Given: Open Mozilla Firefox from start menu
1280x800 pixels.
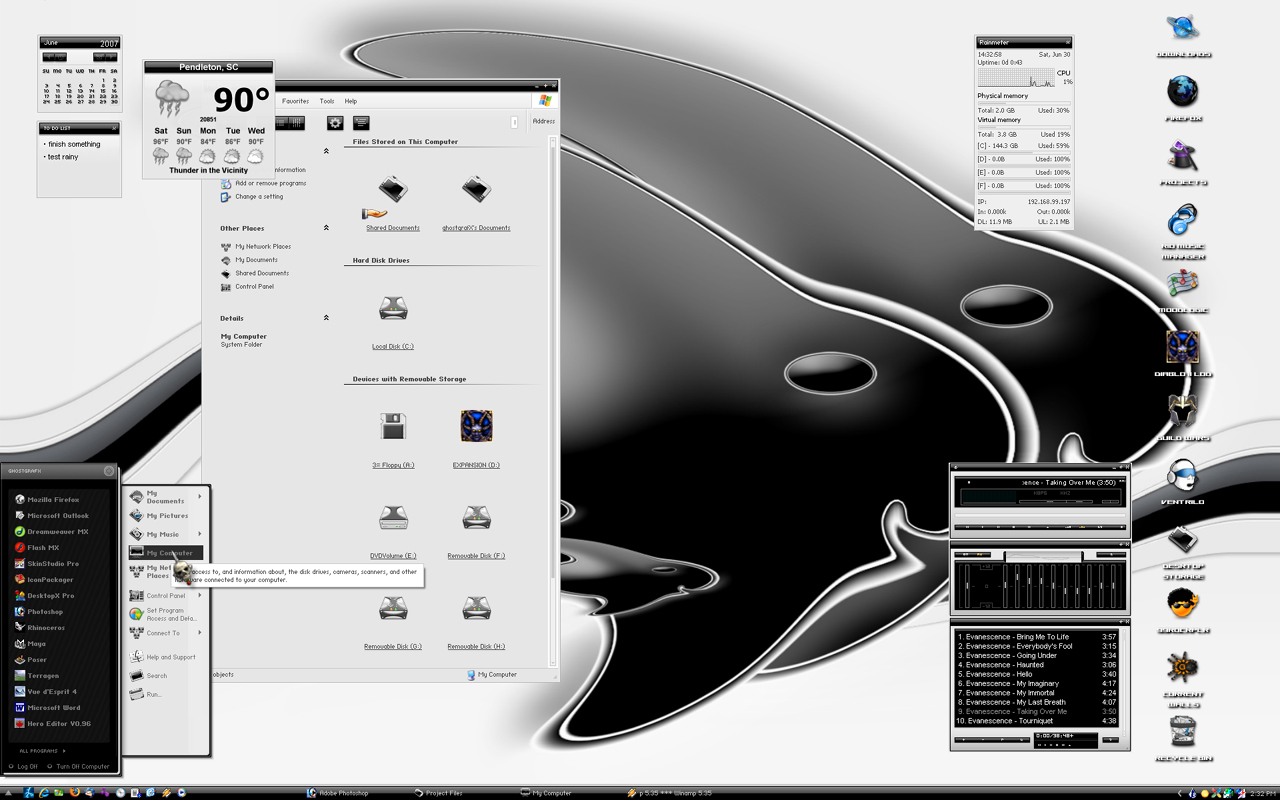Looking at the screenshot, I should click(x=47, y=500).
